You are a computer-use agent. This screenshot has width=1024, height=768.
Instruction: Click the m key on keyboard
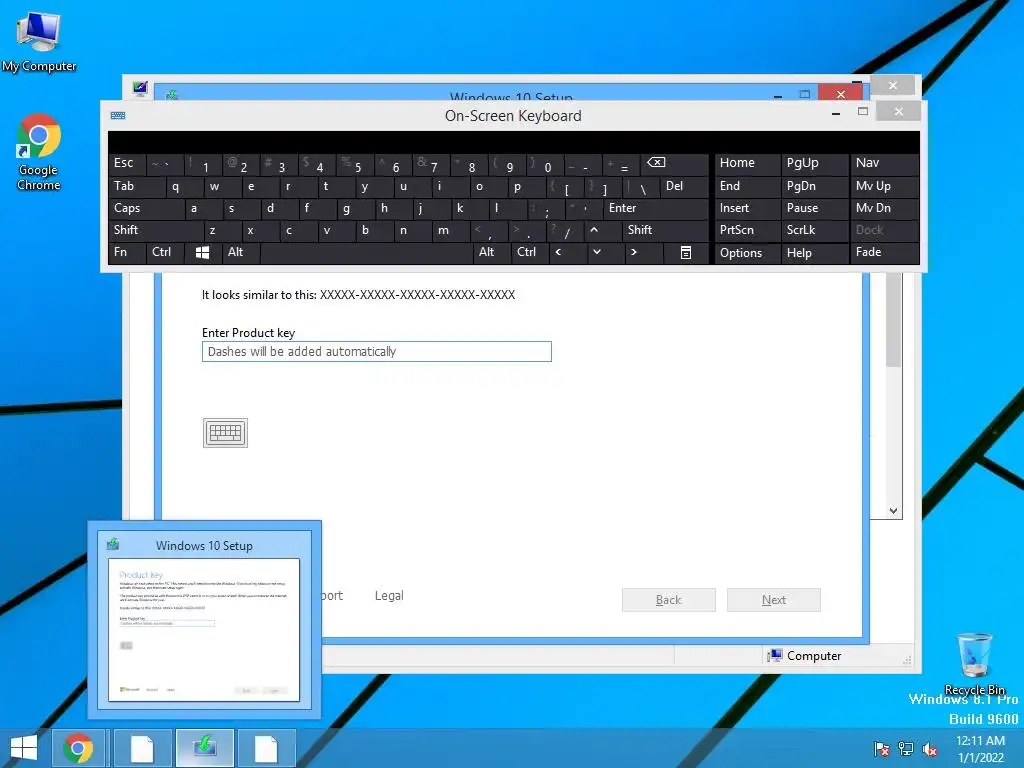451,231
